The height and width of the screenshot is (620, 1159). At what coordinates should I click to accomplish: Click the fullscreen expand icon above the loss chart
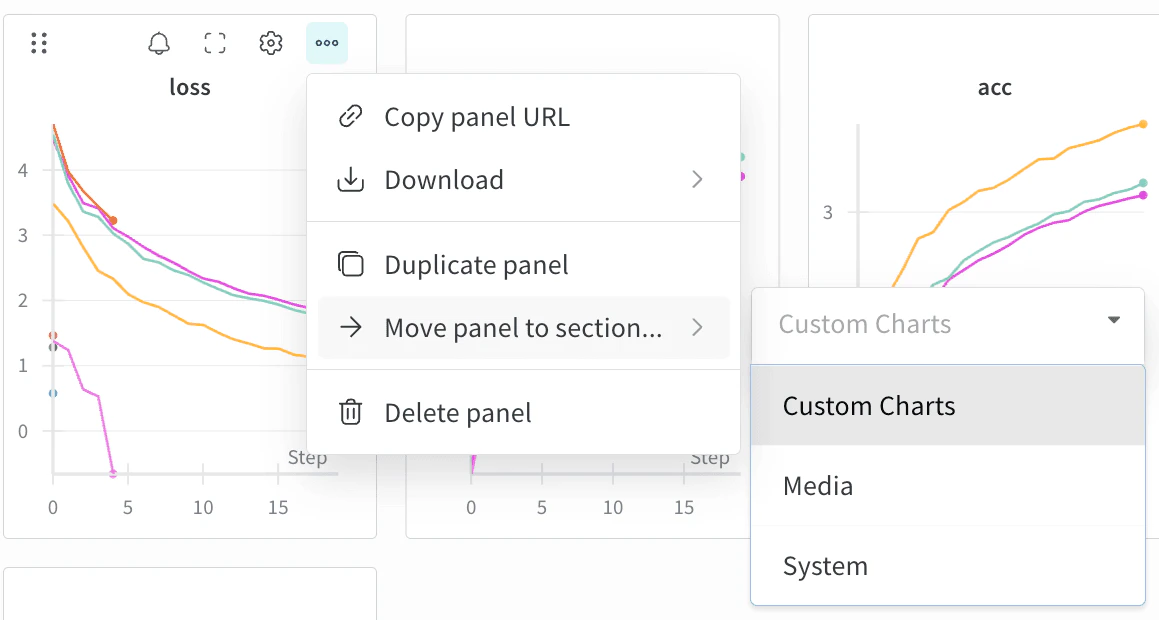[x=215, y=43]
